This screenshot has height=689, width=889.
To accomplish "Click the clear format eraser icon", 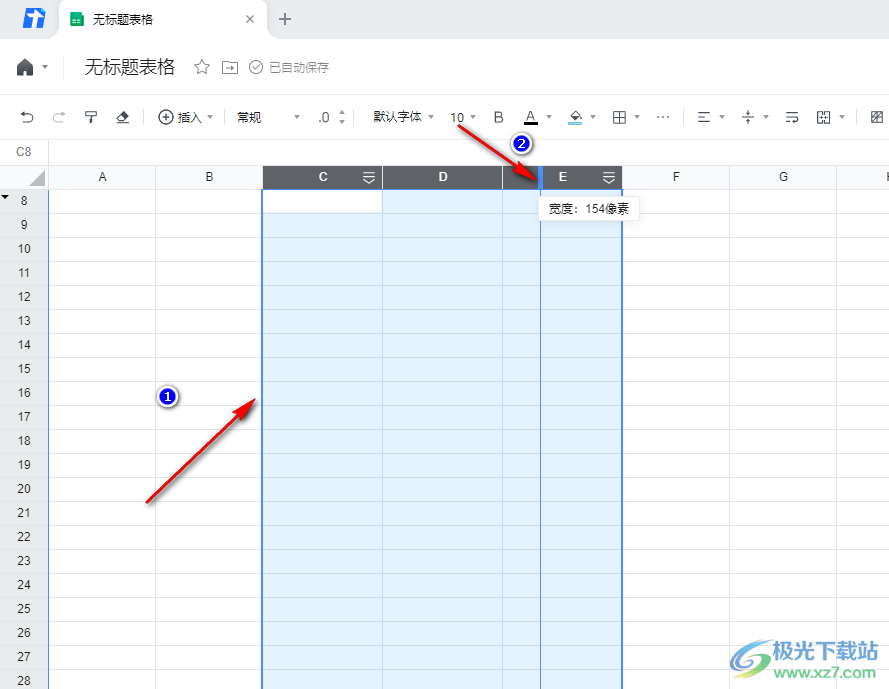I will pos(122,117).
